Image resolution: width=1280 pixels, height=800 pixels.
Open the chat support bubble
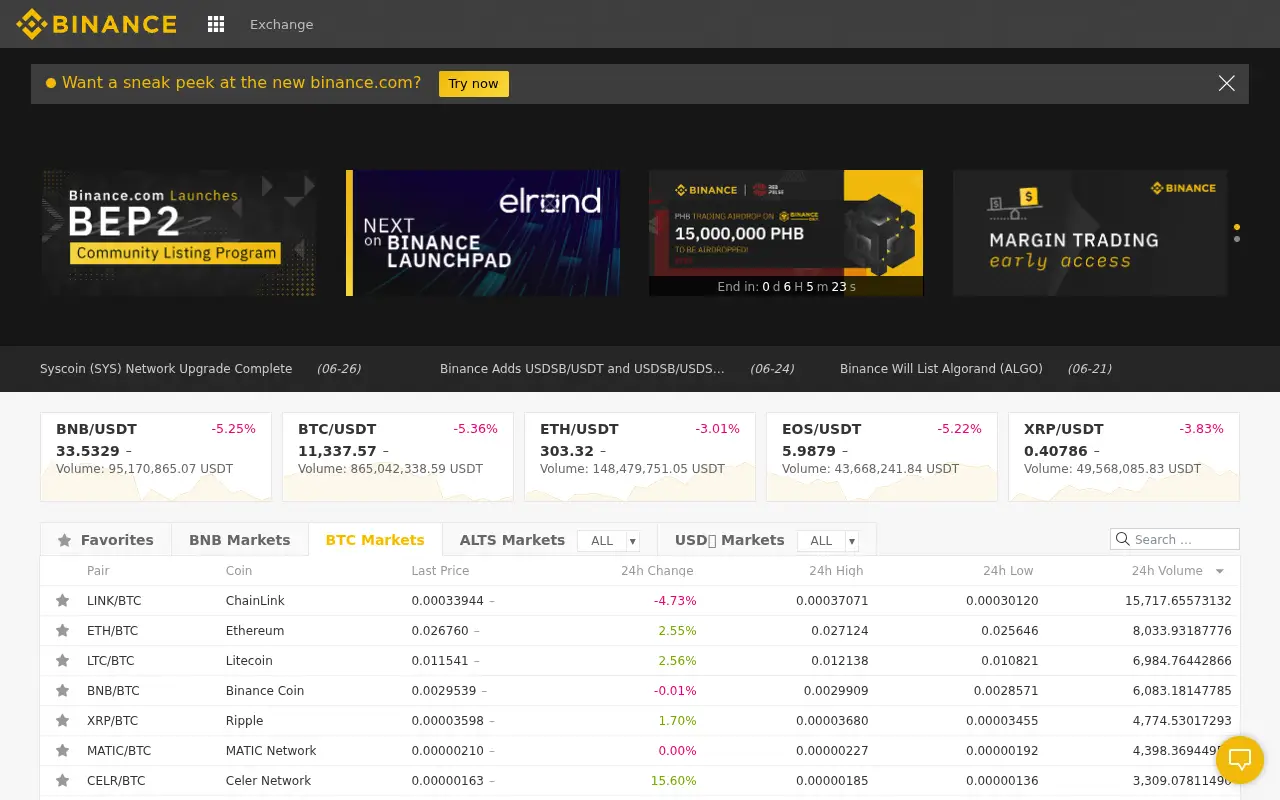click(x=1240, y=760)
